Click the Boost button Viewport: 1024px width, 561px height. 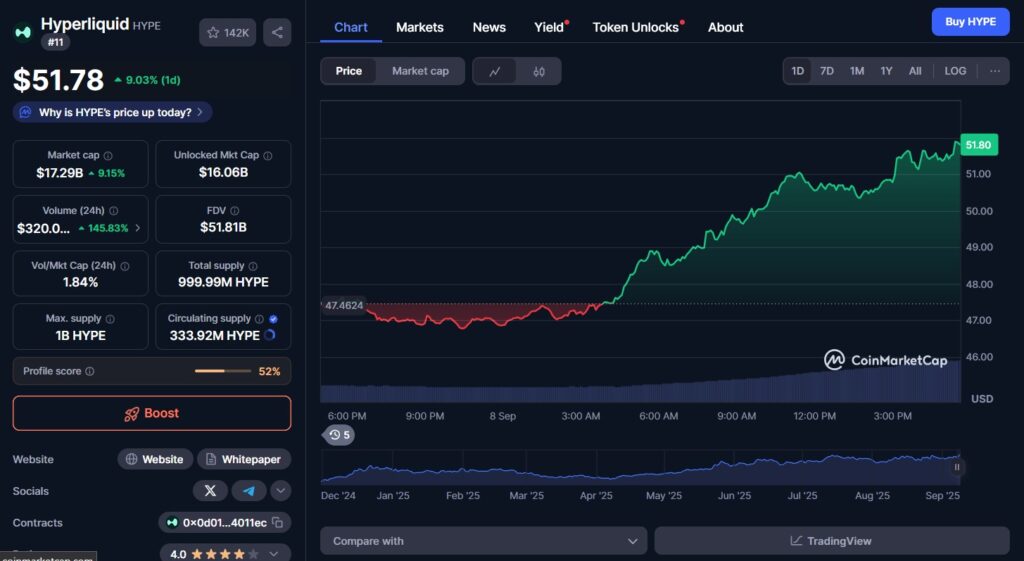152,413
